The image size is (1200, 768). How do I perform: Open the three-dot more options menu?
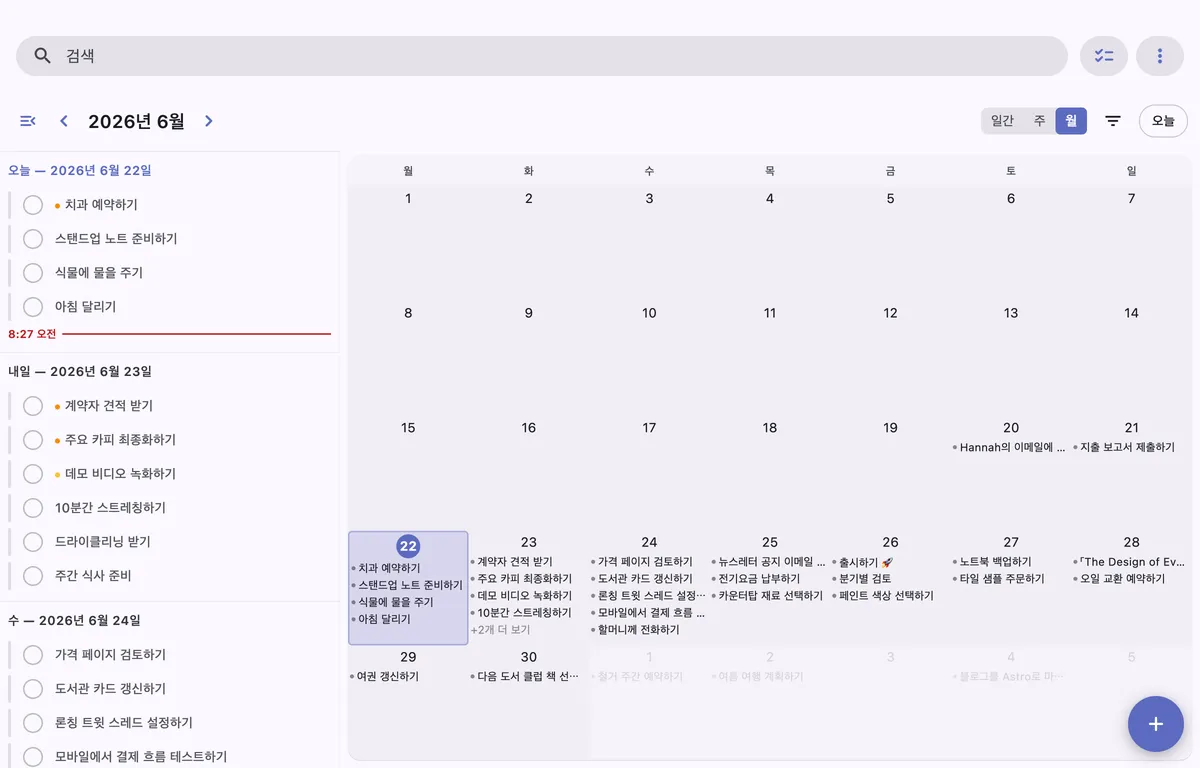(1160, 56)
